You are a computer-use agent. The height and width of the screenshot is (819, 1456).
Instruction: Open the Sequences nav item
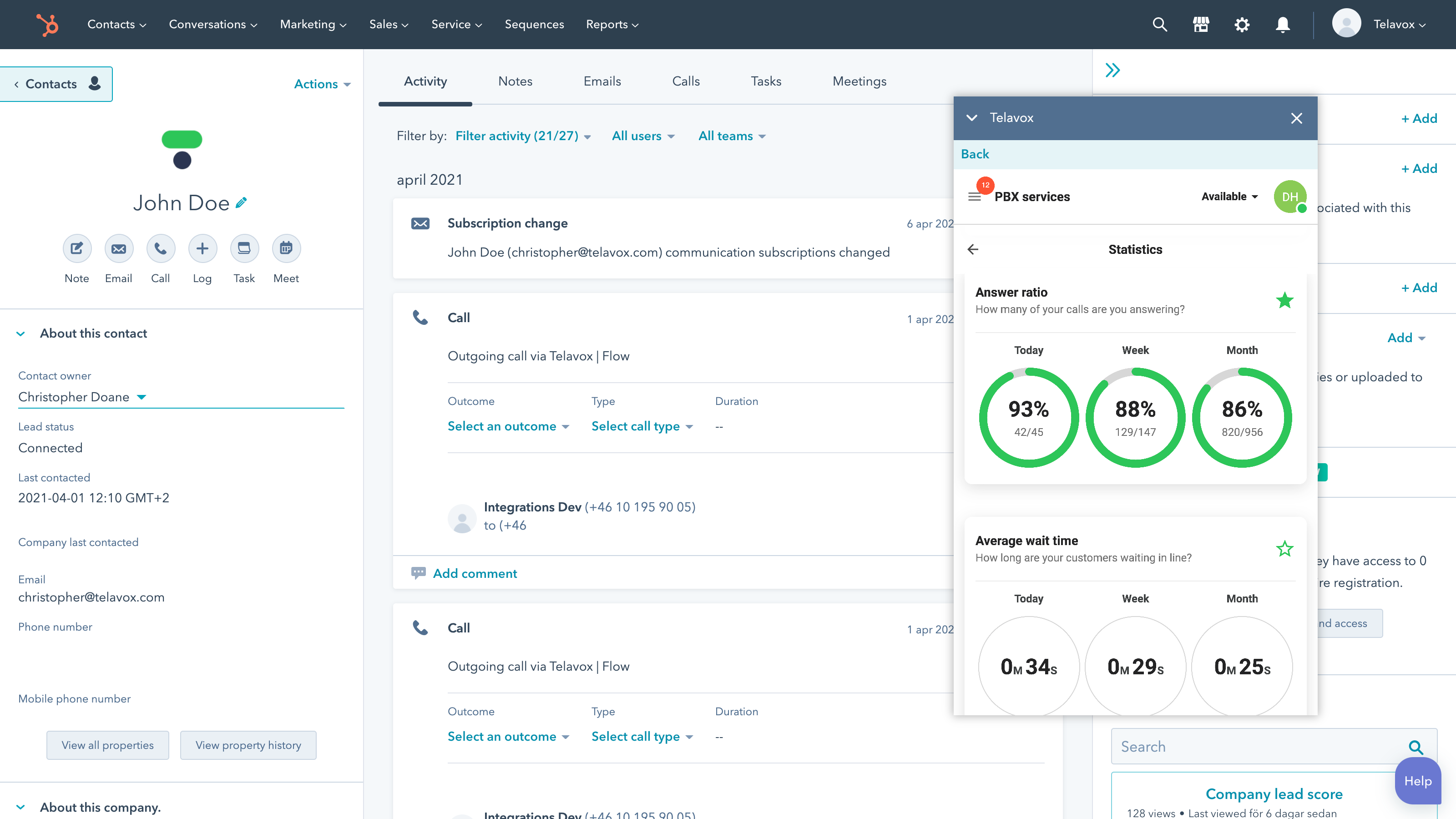coord(534,24)
